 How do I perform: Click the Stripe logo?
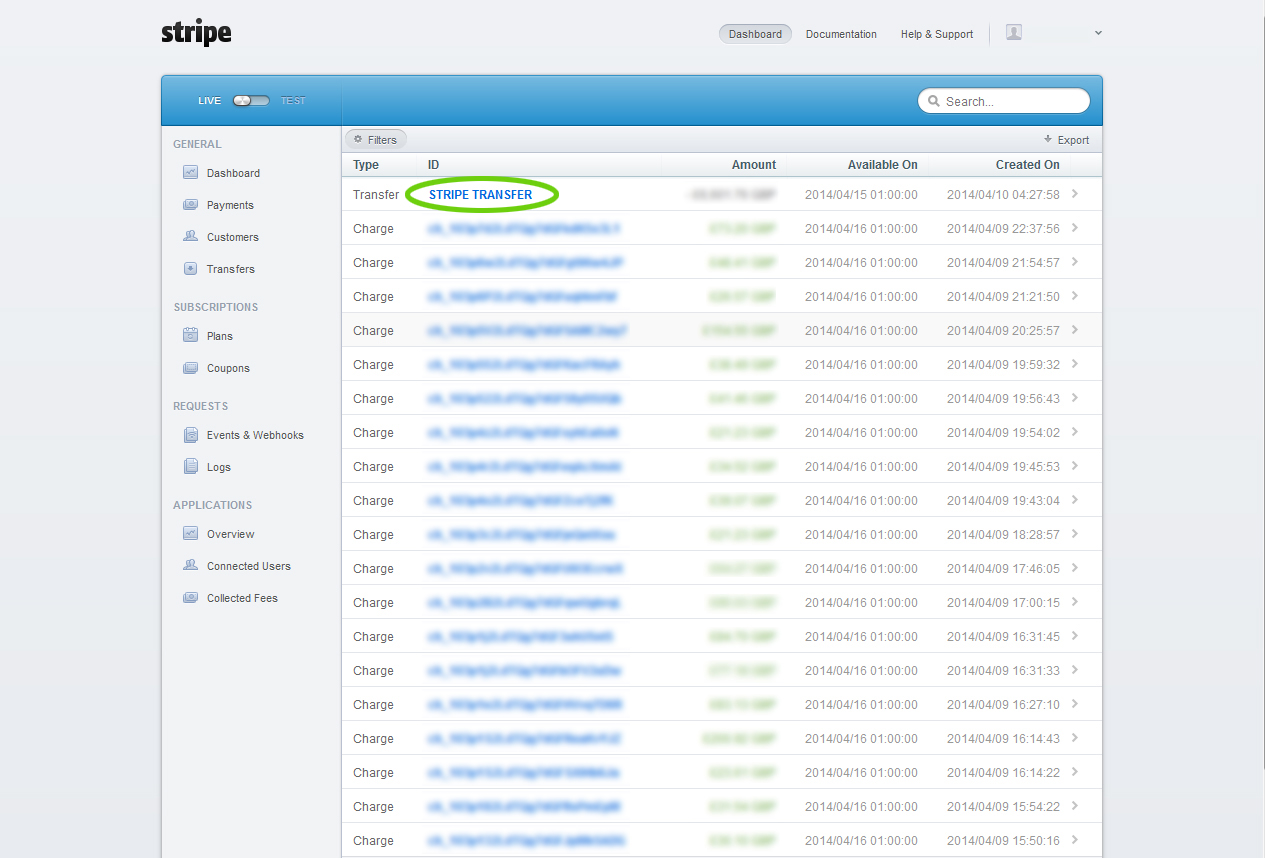[196, 33]
